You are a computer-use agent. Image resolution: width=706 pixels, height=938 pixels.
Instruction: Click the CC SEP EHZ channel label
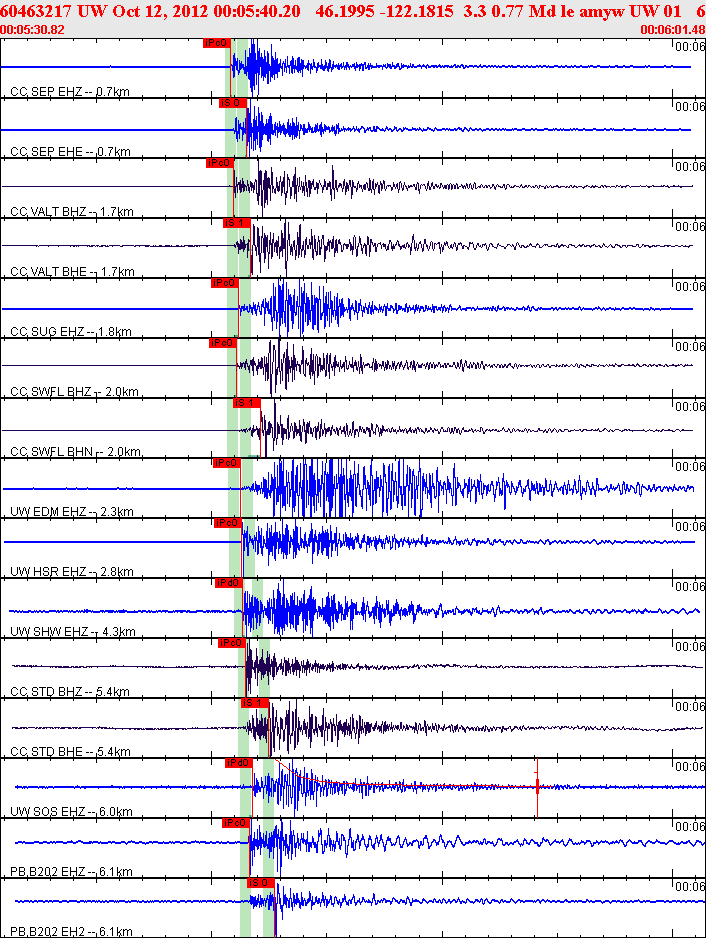70,92
